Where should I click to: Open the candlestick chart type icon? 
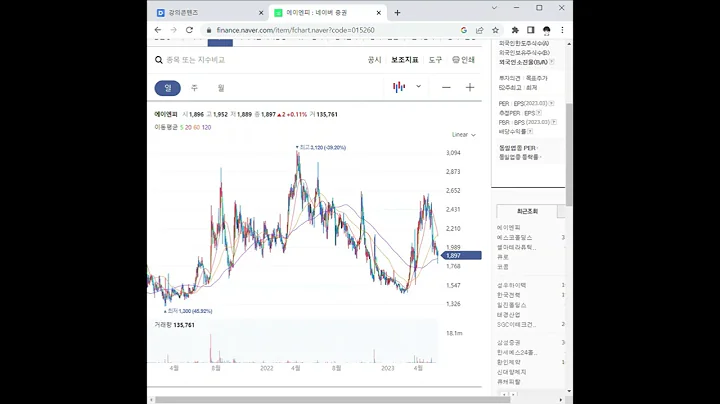click(x=399, y=87)
